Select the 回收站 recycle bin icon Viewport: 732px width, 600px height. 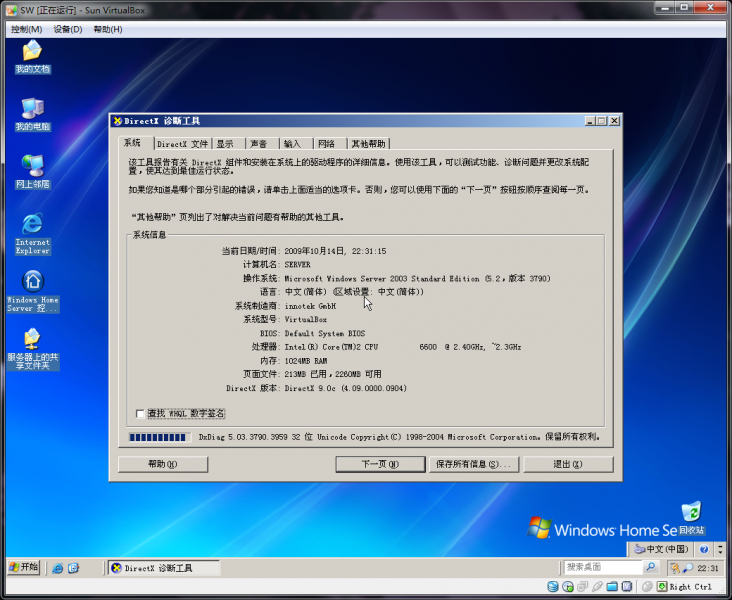691,518
